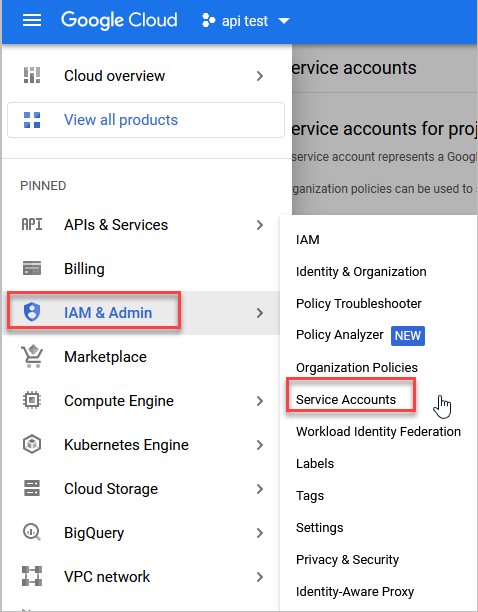
Task: Expand the Compute Engine chevron
Action: (260, 401)
